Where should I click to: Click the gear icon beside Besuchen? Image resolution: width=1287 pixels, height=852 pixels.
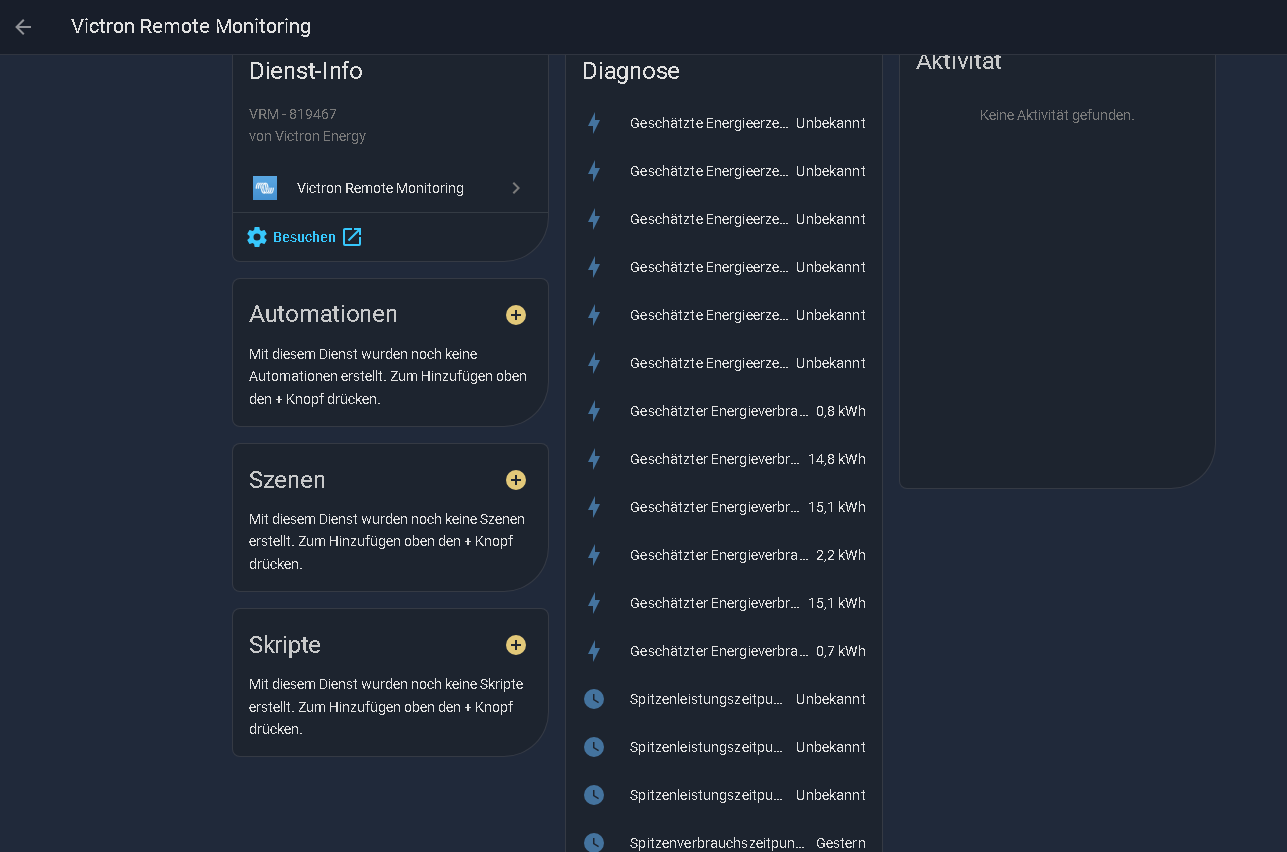click(x=257, y=237)
